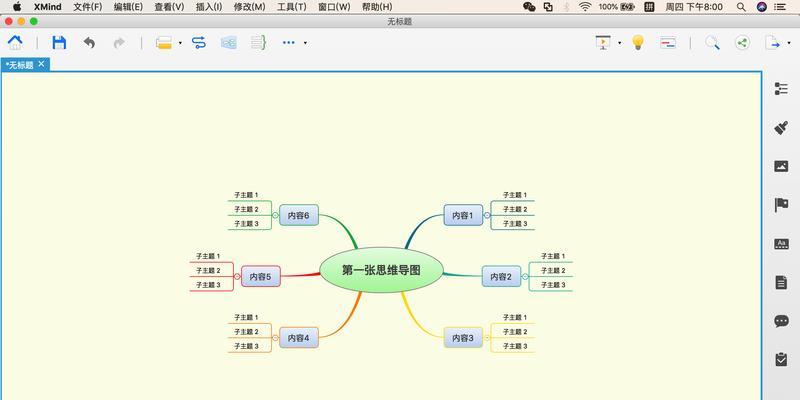Open the 编辑(E) menu
The width and height of the screenshot is (800, 400).
point(128,7)
